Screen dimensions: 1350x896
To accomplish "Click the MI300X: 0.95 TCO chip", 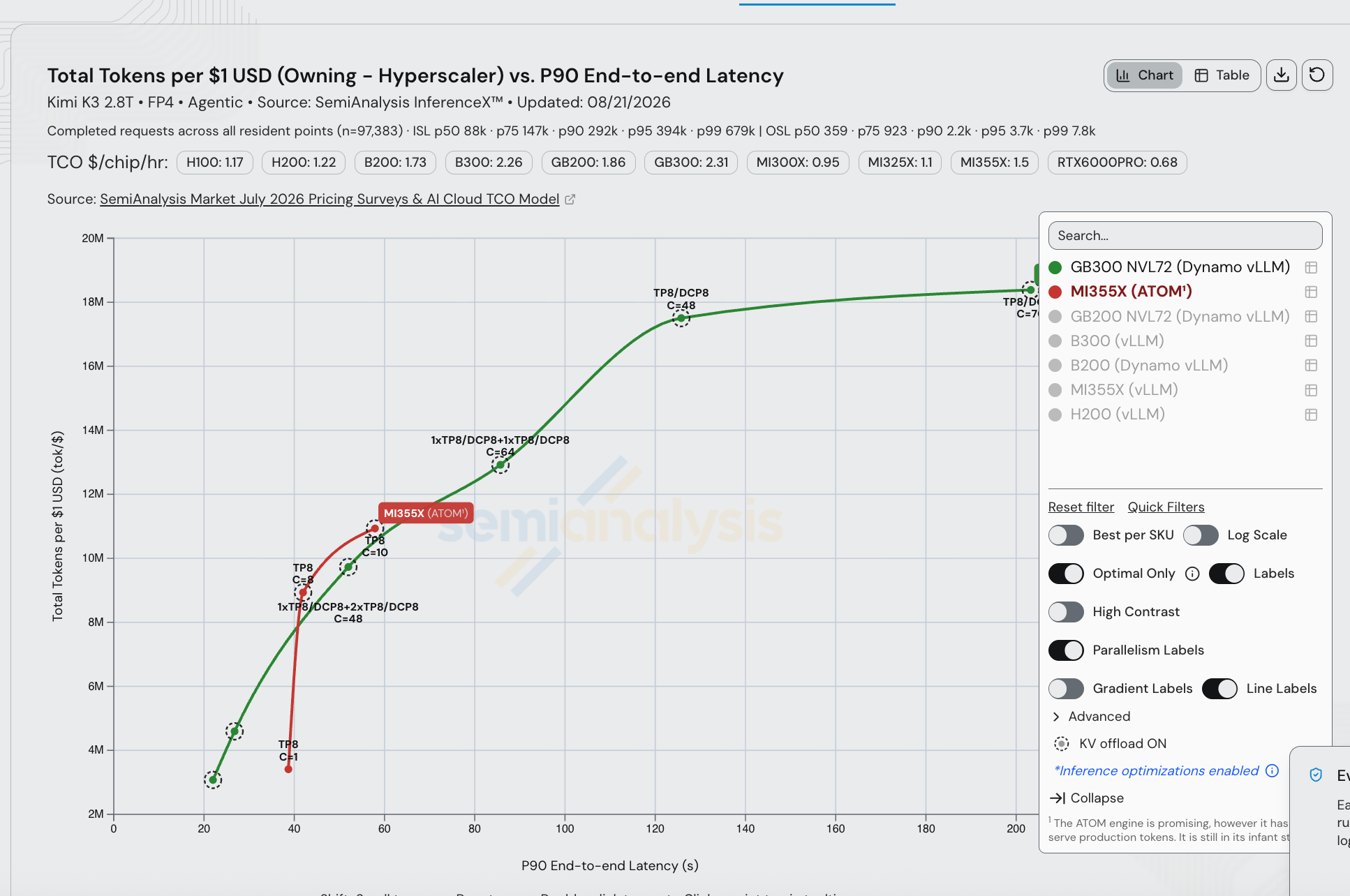I will click(x=798, y=163).
